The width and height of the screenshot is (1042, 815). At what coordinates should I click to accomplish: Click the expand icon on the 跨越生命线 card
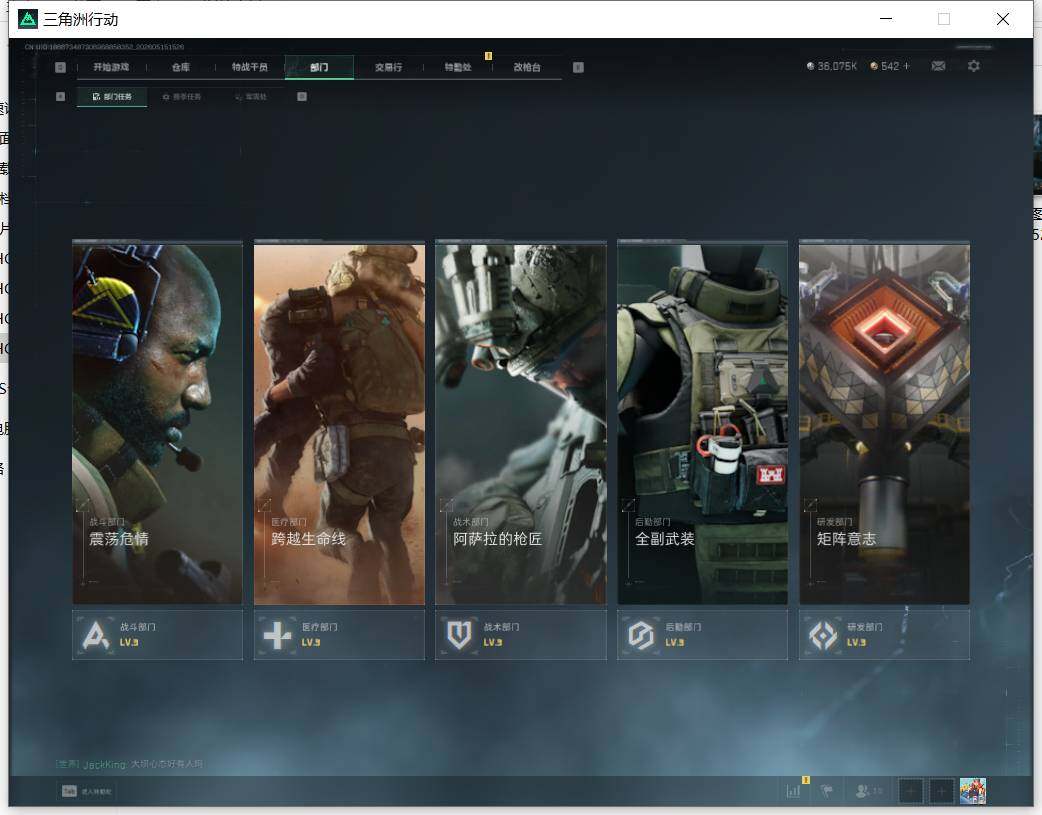tap(264, 505)
